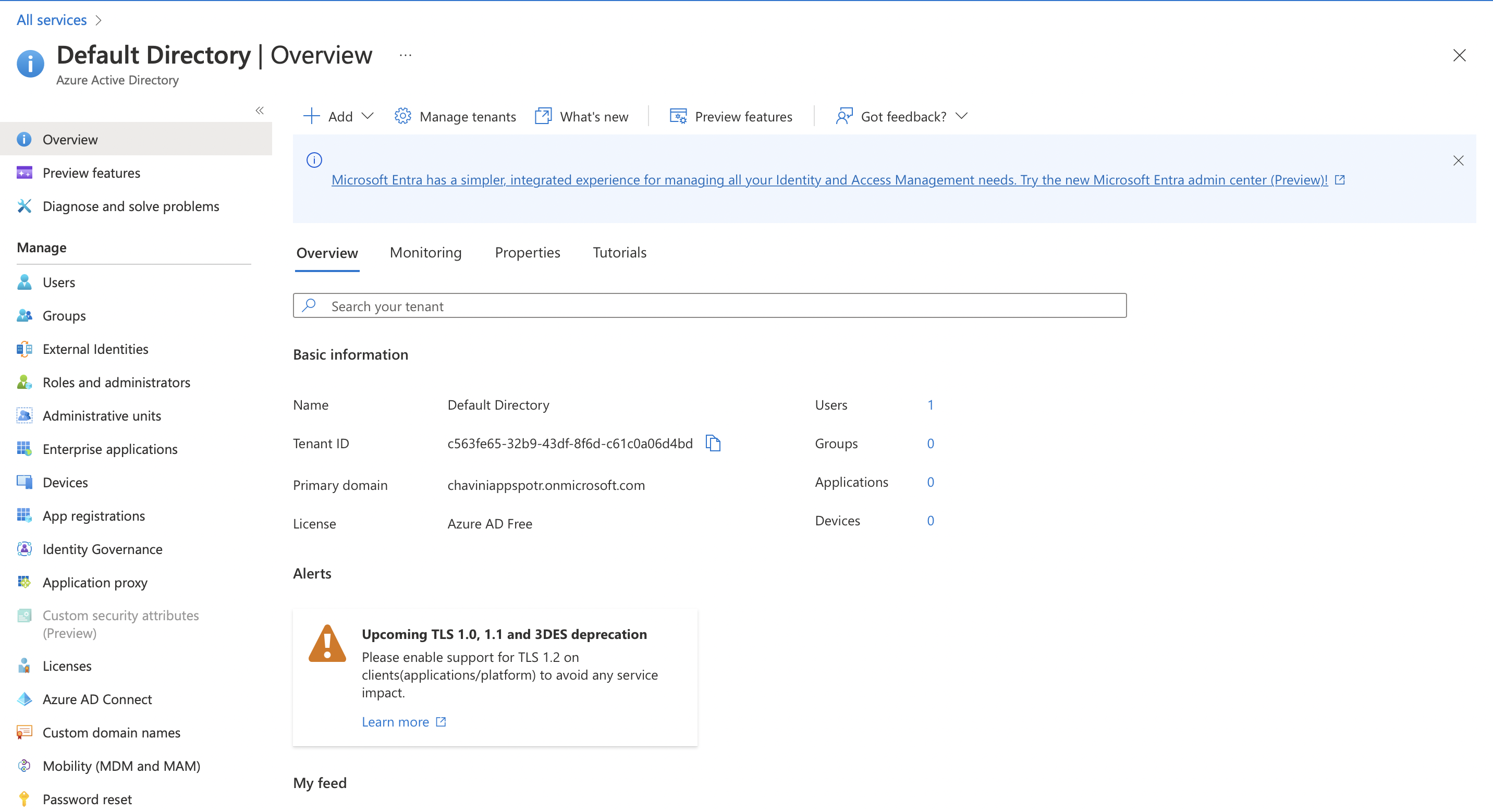The width and height of the screenshot is (1493, 812).
Task: Click the Devices count value 0
Action: (930, 521)
